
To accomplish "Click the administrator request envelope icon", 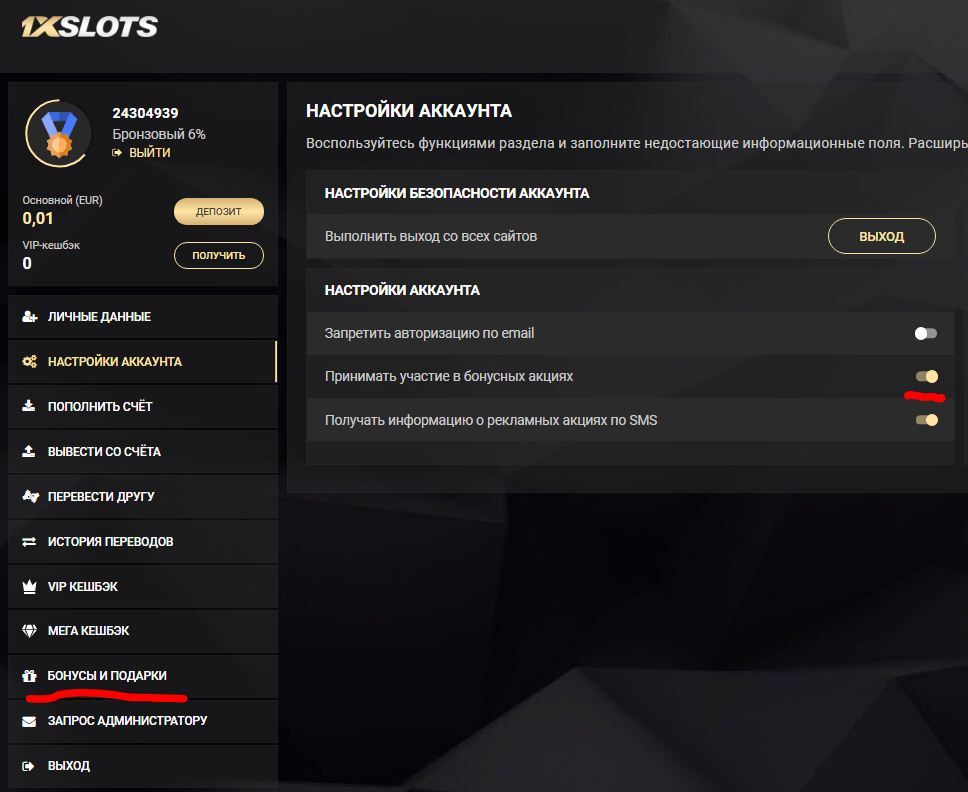I will pyautogui.click(x=29, y=721).
